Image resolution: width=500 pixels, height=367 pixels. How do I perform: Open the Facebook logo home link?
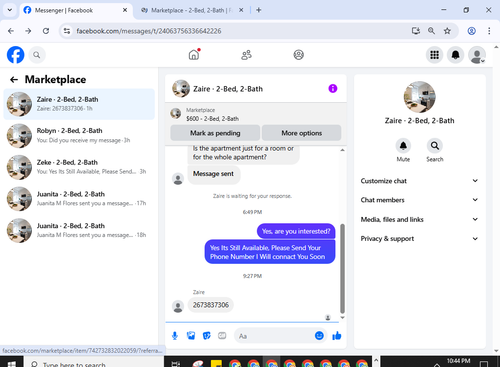[x=16, y=55]
